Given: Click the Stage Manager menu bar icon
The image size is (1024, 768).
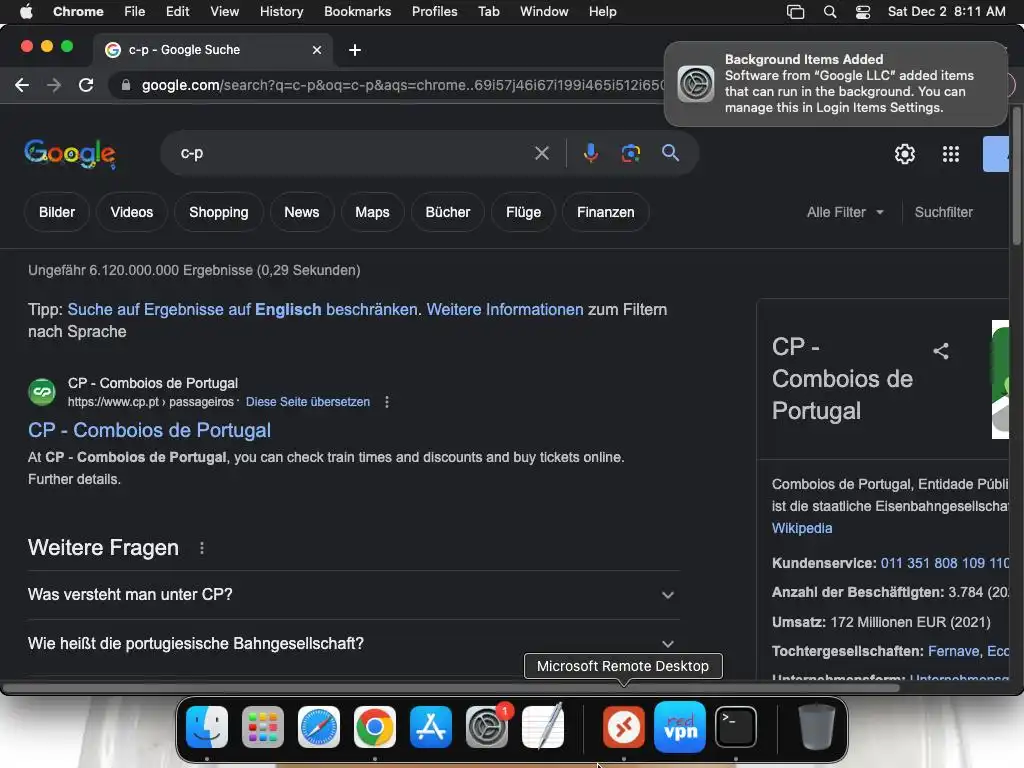Looking at the screenshot, I should tap(795, 12).
